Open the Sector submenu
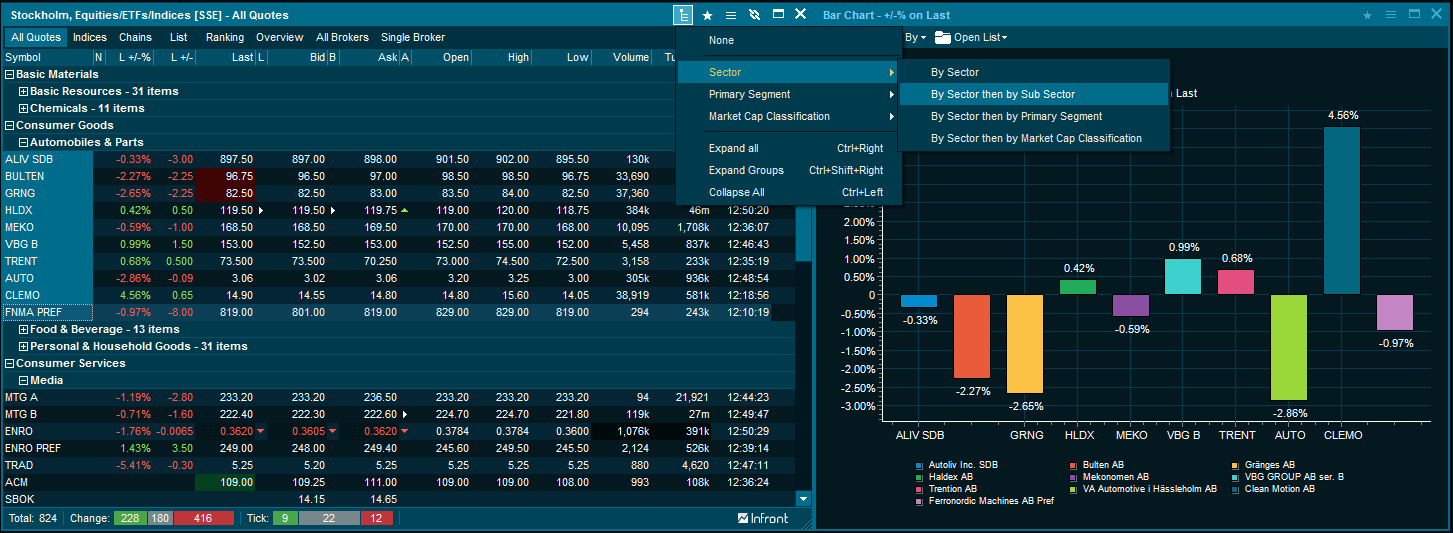The image size is (1453, 533). pos(790,72)
